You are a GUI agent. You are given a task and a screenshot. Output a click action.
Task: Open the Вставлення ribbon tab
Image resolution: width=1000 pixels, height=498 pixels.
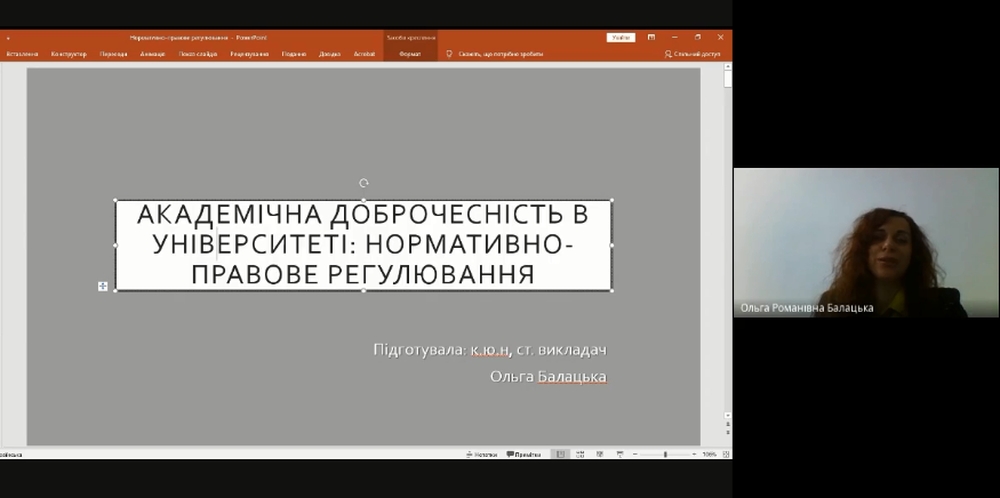point(22,54)
